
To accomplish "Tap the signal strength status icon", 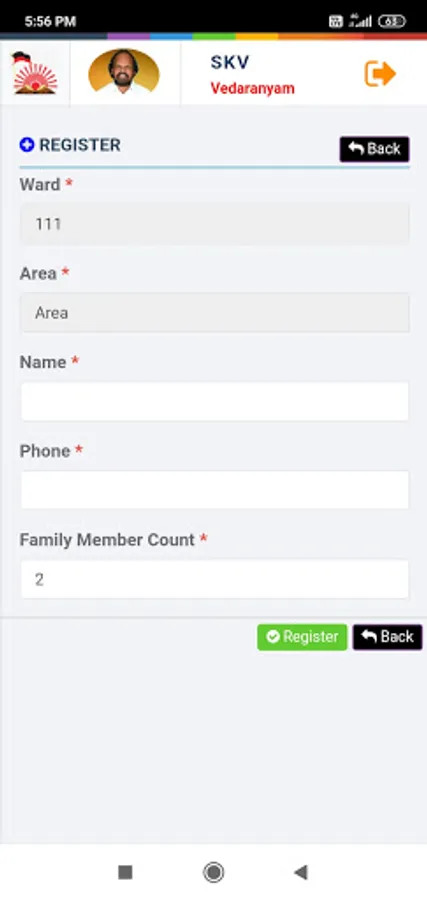I will point(360,21).
